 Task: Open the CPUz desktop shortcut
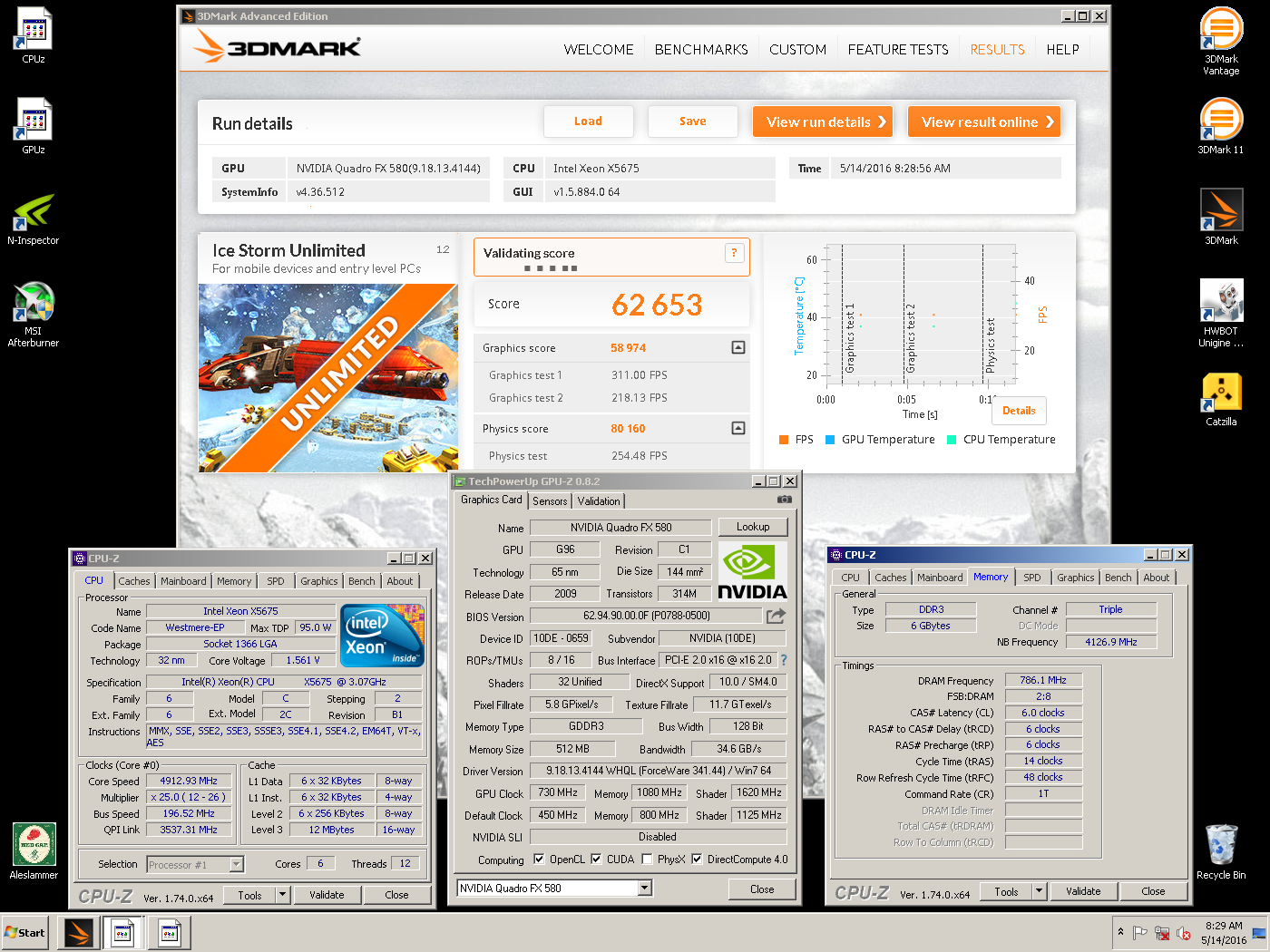tap(34, 36)
